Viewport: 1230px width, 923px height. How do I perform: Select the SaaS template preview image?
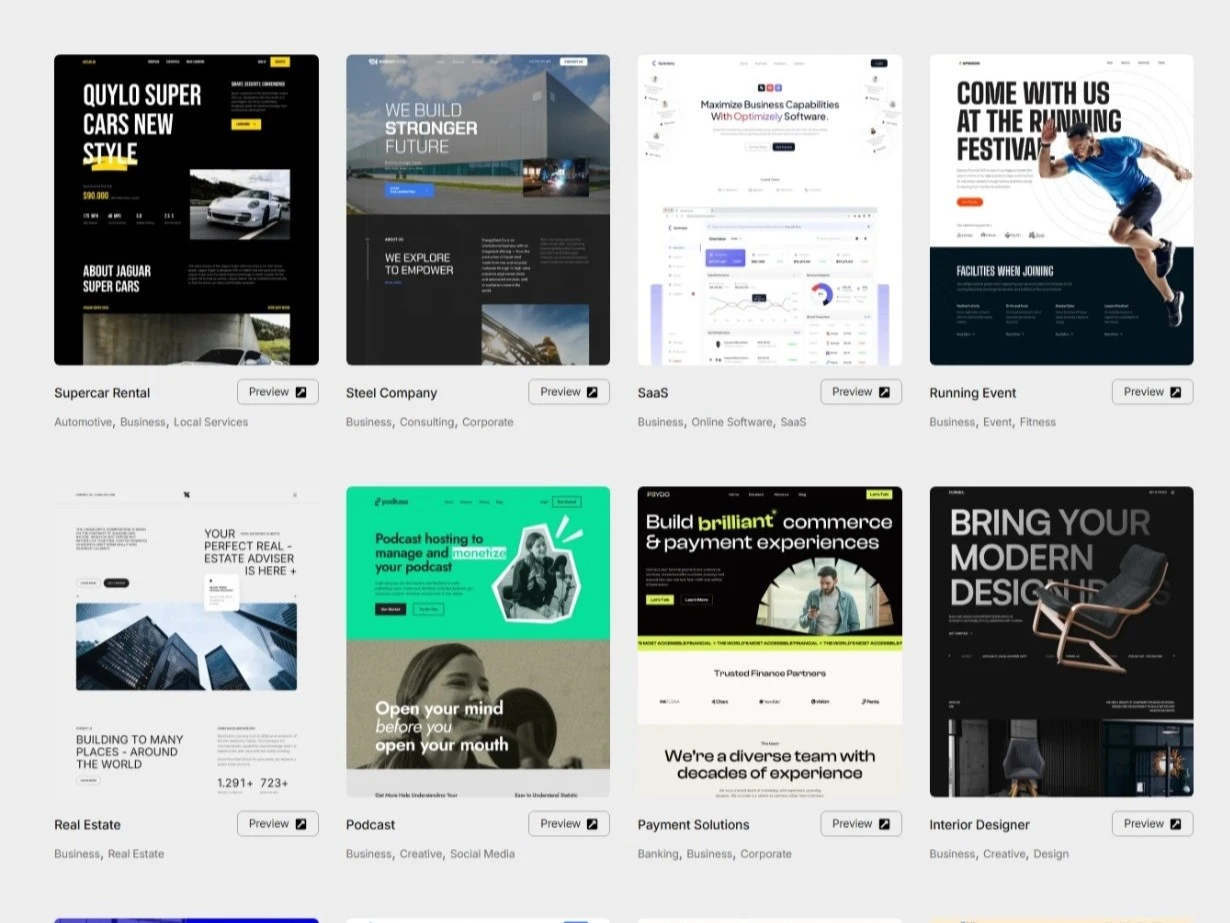[x=769, y=210]
